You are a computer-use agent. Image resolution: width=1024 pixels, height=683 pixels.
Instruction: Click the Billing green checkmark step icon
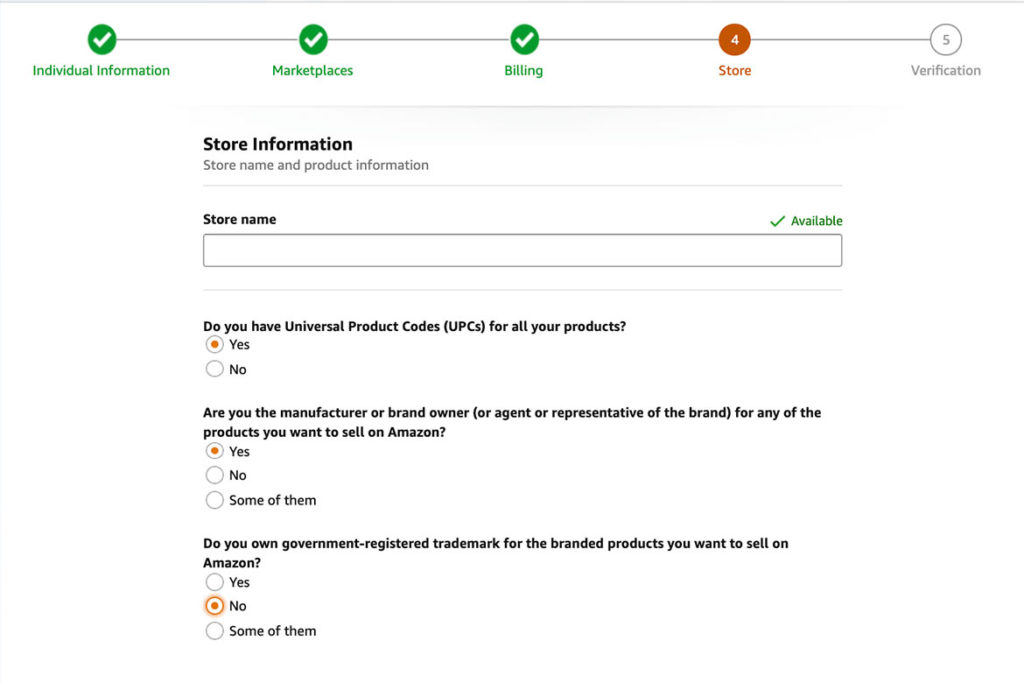pos(524,40)
